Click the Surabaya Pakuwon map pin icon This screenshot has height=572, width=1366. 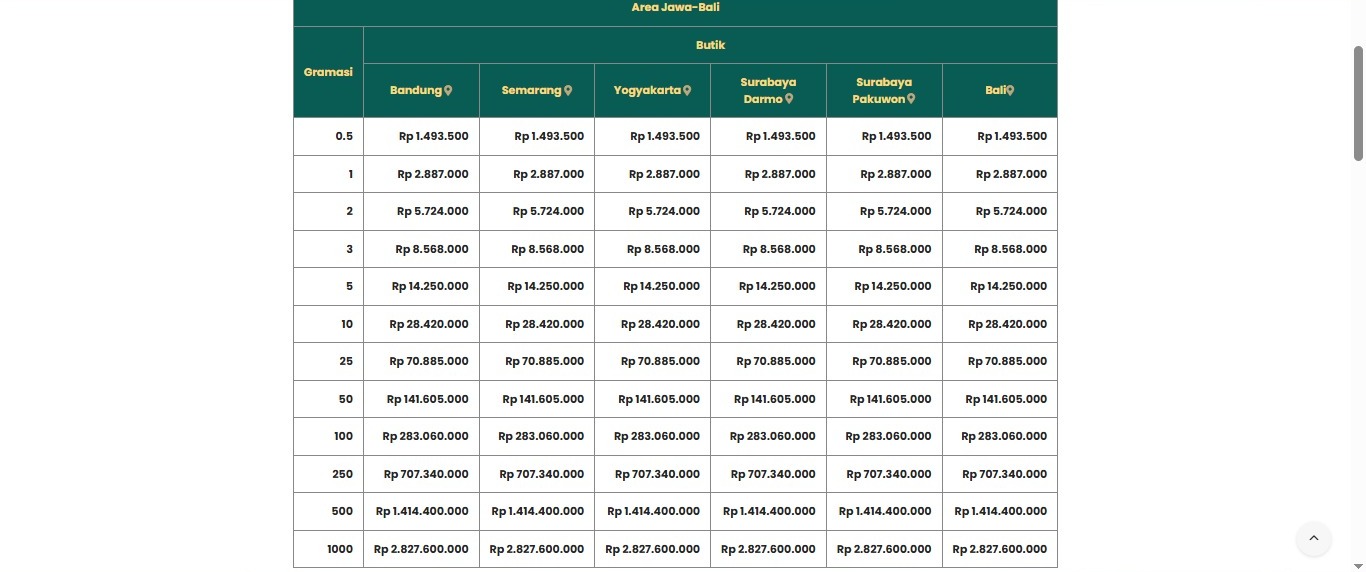(911, 99)
